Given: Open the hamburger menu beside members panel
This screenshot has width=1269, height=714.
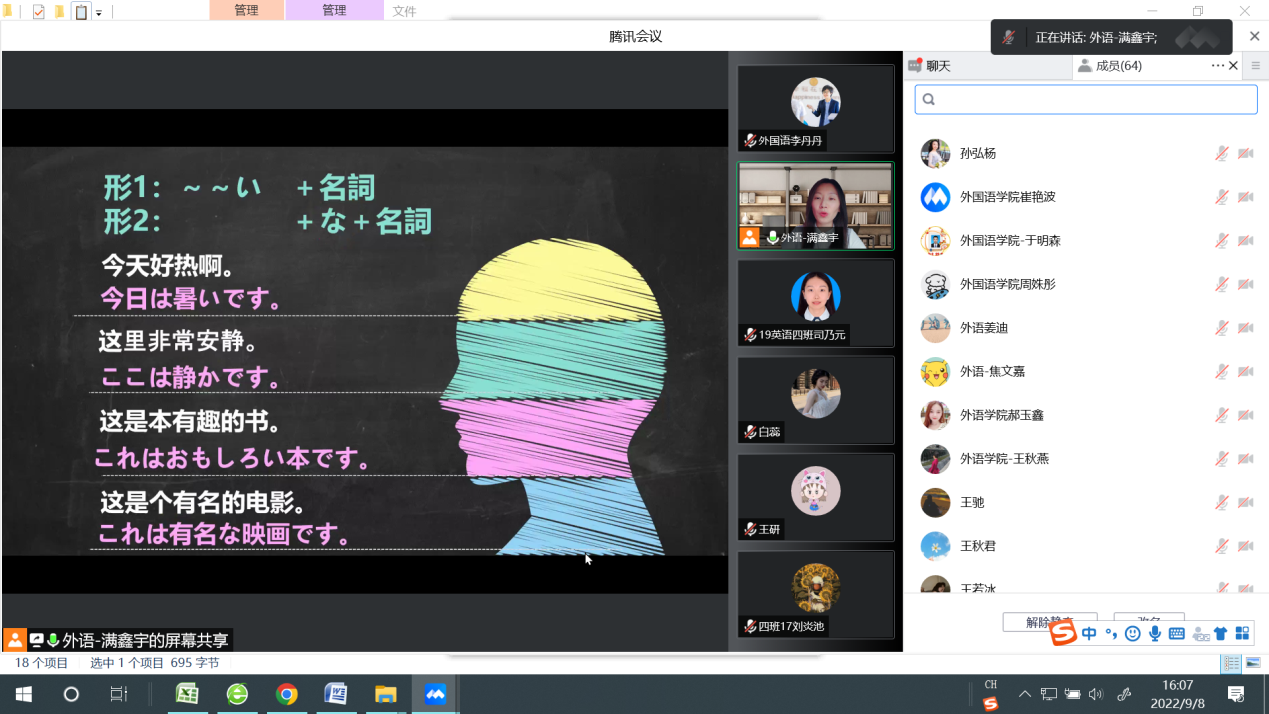Looking at the screenshot, I should [x=1256, y=66].
